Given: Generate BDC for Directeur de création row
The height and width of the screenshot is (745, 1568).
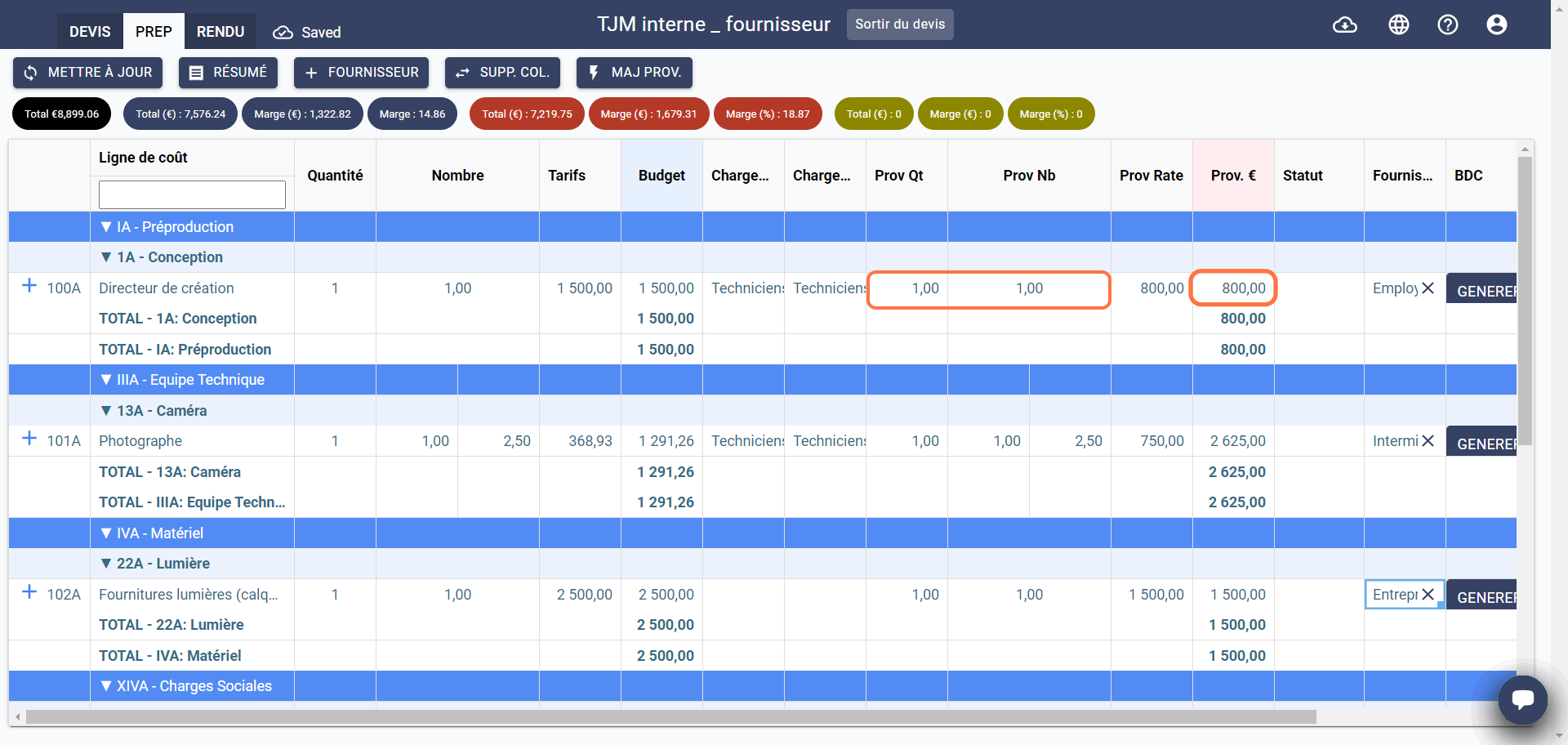Looking at the screenshot, I should pyautogui.click(x=1481, y=289).
